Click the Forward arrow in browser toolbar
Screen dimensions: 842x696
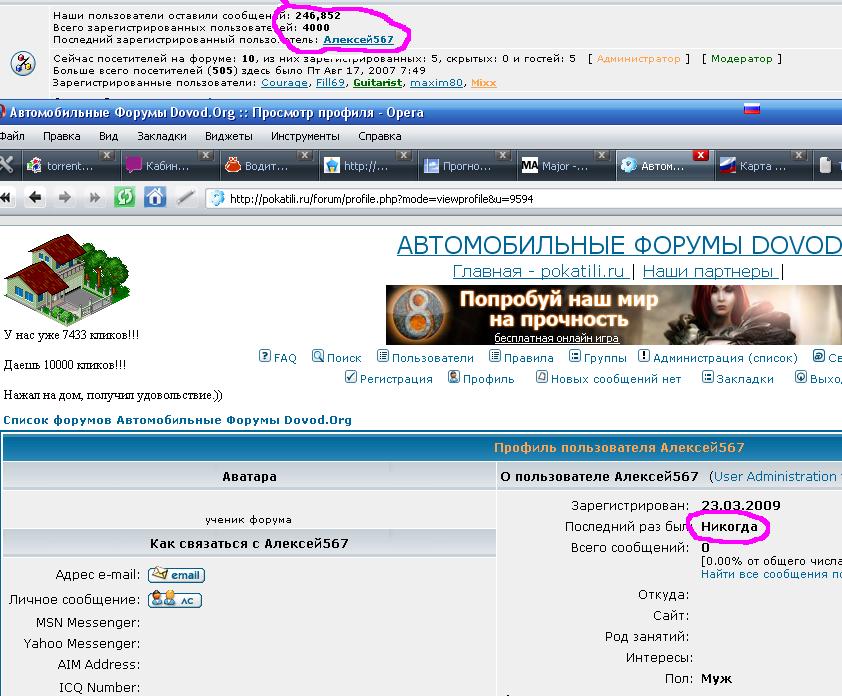tap(66, 197)
